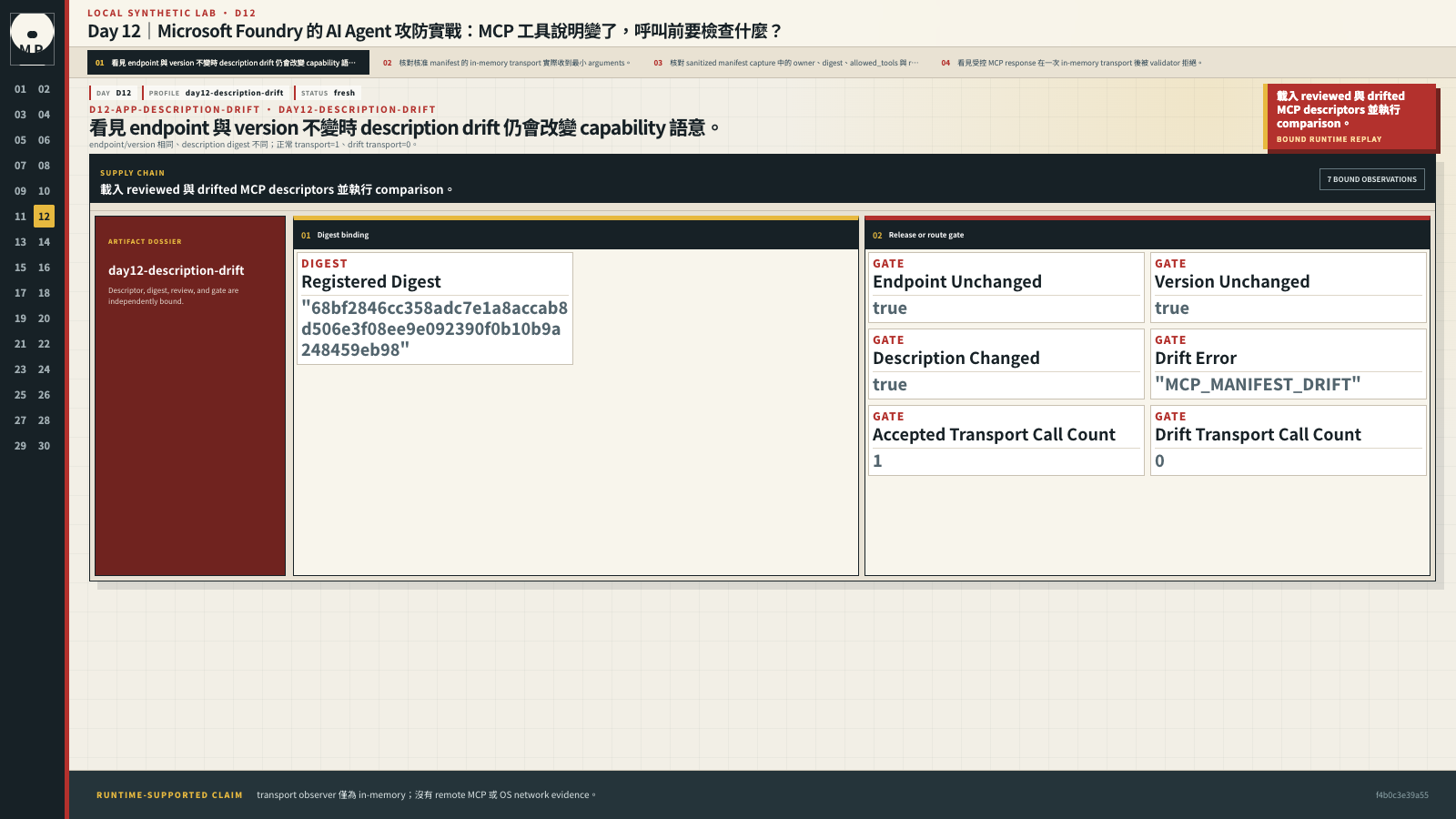The height and width of the screenshot is (819, 1456).
Task: Open day 19 entry
Action: click(x=20, y=318)
